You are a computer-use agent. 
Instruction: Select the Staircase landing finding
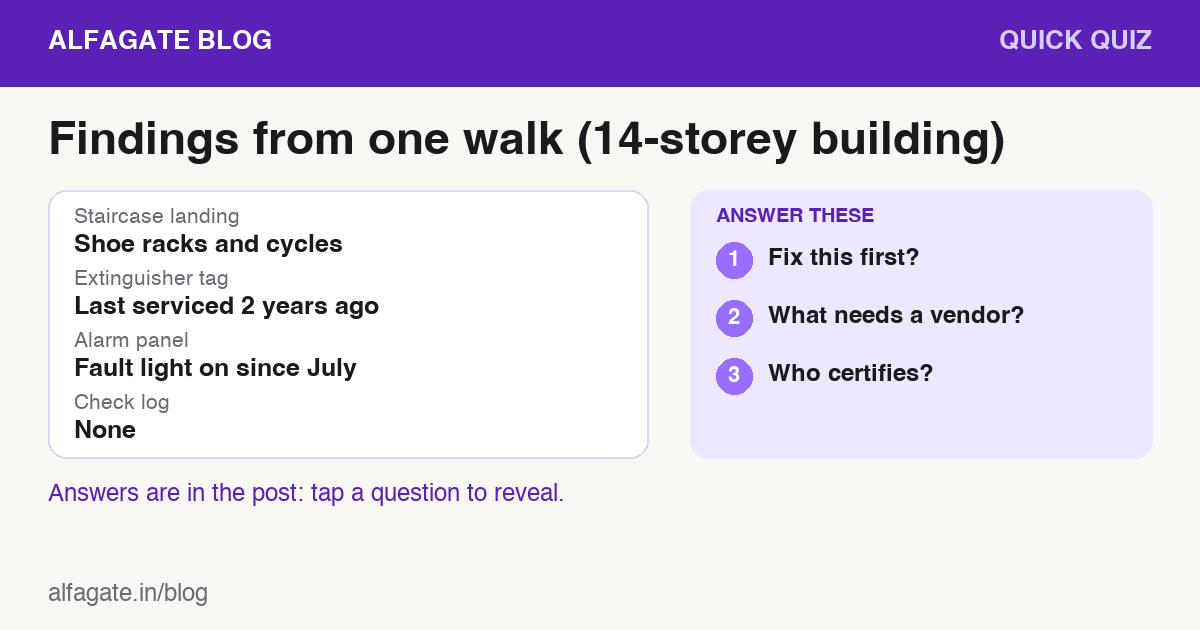click(x=157, y=216)
